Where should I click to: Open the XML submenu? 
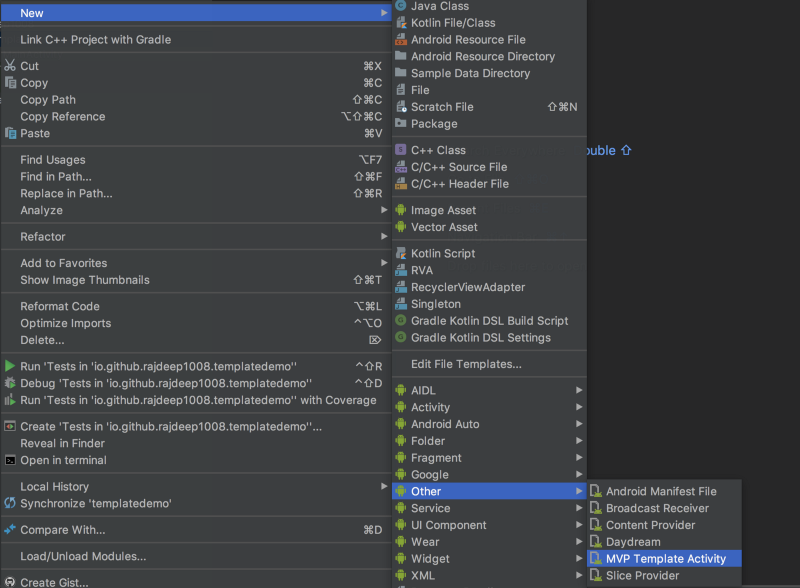(x=490, y=575)
